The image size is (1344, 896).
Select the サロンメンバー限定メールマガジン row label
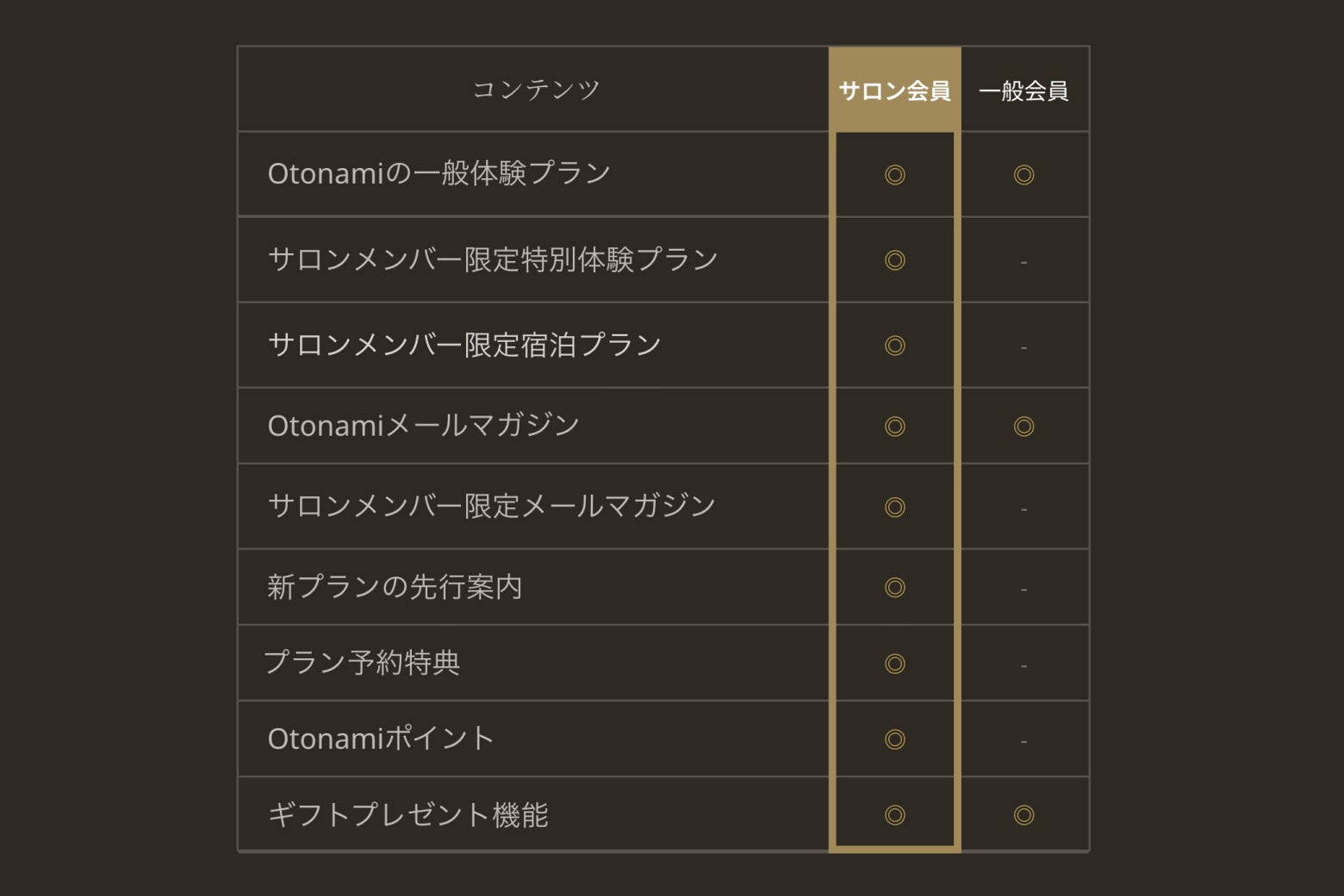pos(491,506)
